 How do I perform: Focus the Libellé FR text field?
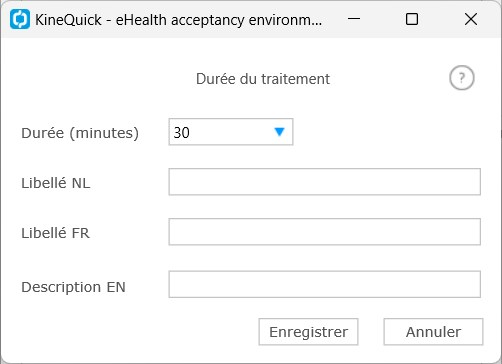pos(324,232)
